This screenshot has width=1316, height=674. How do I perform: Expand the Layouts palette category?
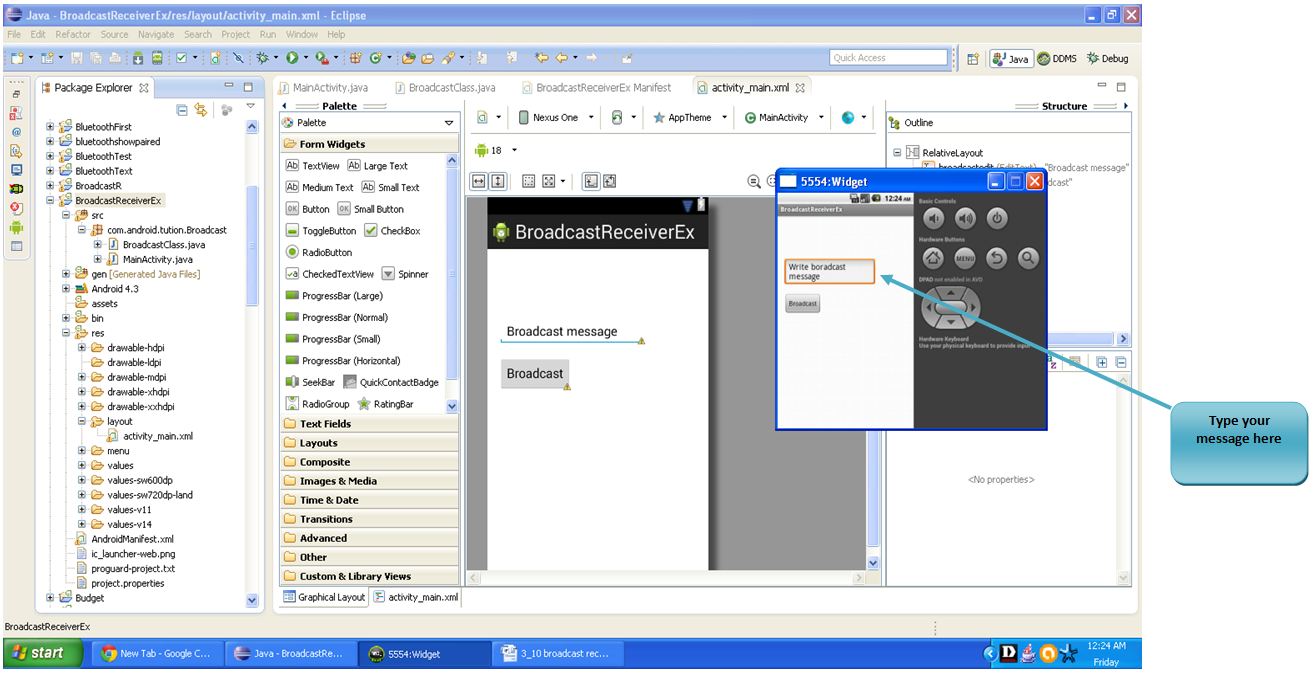pos(369,443)
